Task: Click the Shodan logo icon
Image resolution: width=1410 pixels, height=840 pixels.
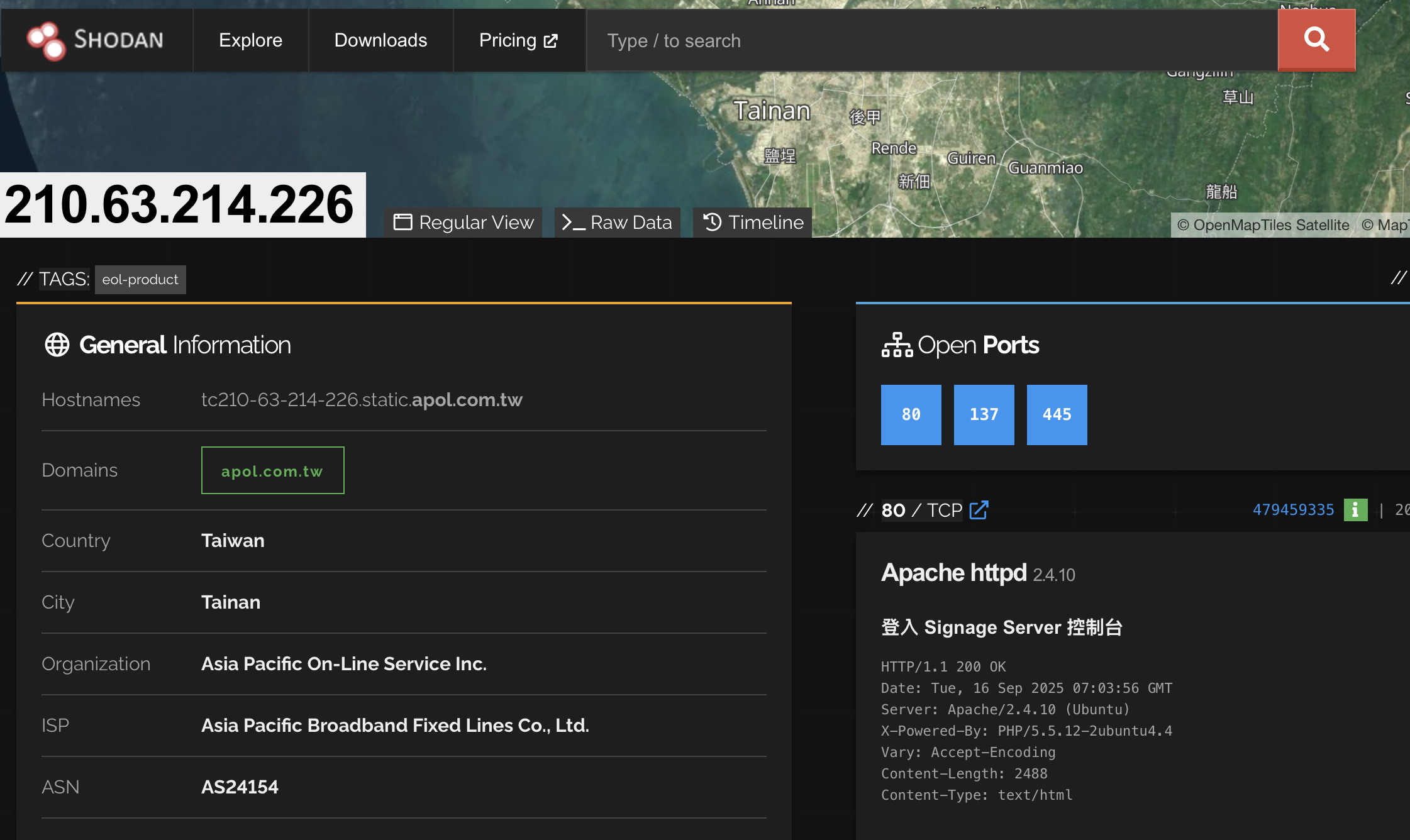Action: 46,40
